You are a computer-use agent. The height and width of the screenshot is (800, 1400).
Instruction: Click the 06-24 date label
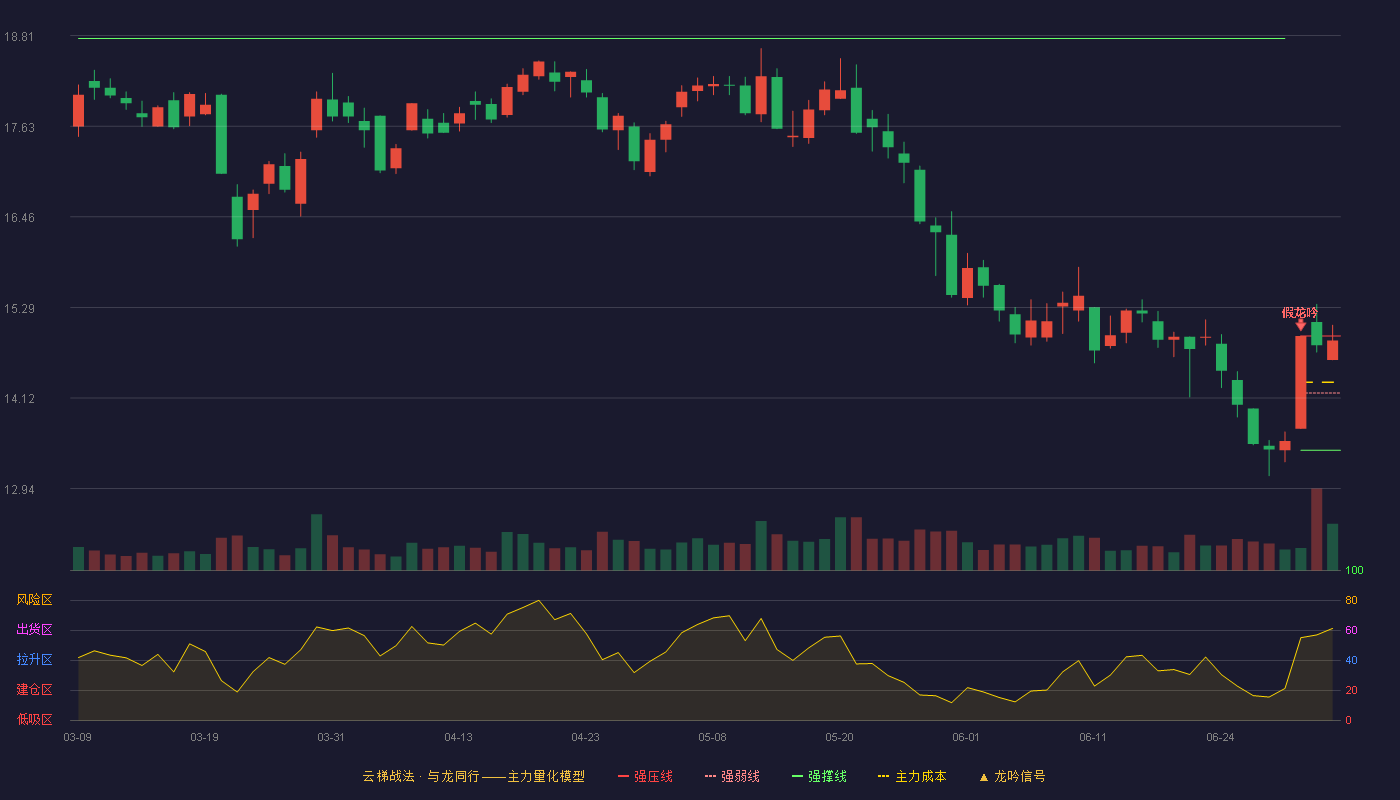coord(1220,737)
